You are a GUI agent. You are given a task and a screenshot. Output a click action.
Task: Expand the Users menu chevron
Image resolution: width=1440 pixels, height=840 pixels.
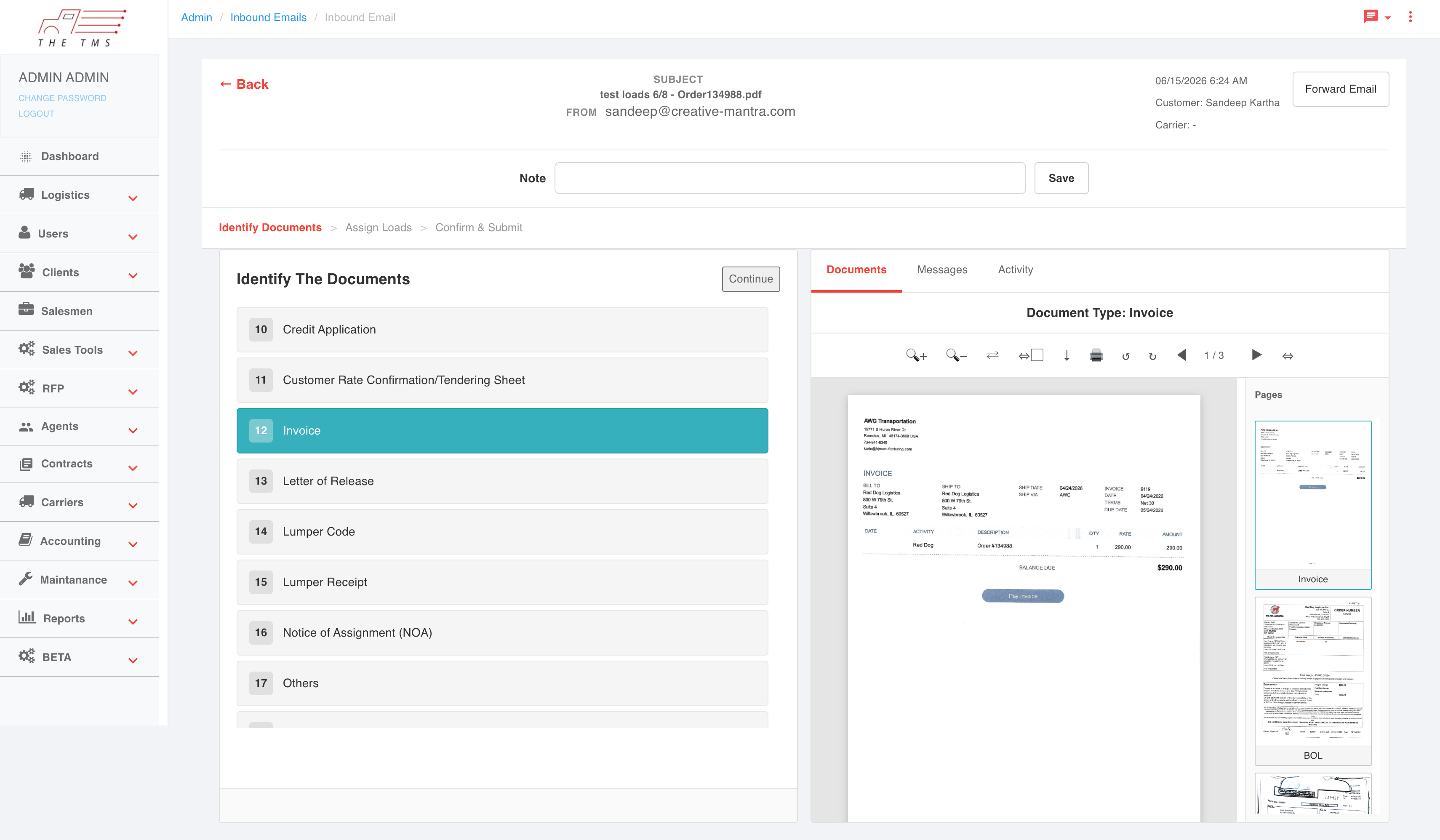[133, 237]
